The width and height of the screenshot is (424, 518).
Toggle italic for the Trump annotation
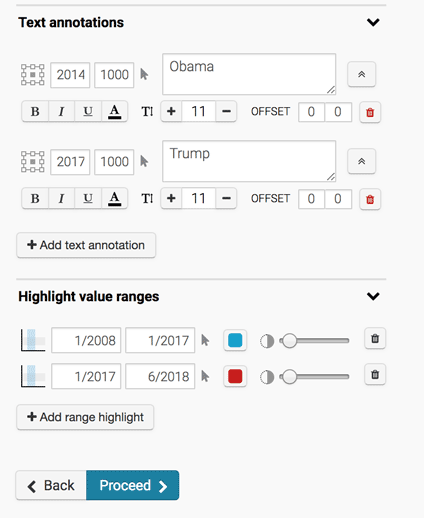[x=61, y=199]
